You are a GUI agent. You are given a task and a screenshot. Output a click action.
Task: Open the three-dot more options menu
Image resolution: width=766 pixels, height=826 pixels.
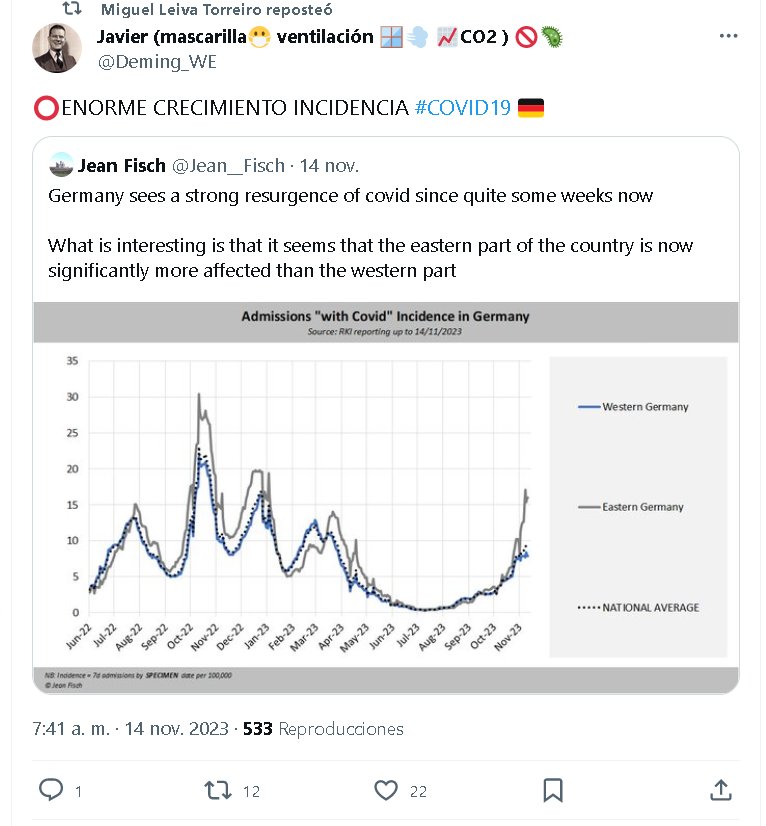click(729, 36)
